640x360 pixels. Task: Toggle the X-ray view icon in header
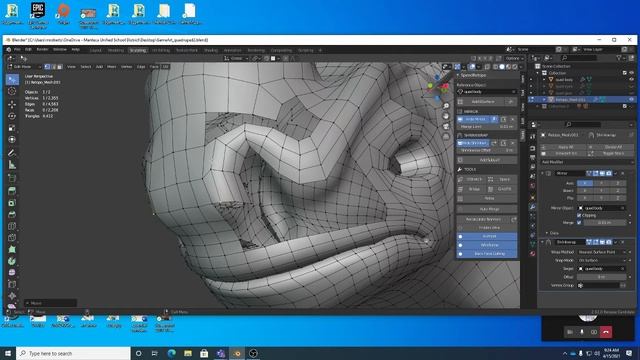[x=488, y=67]
